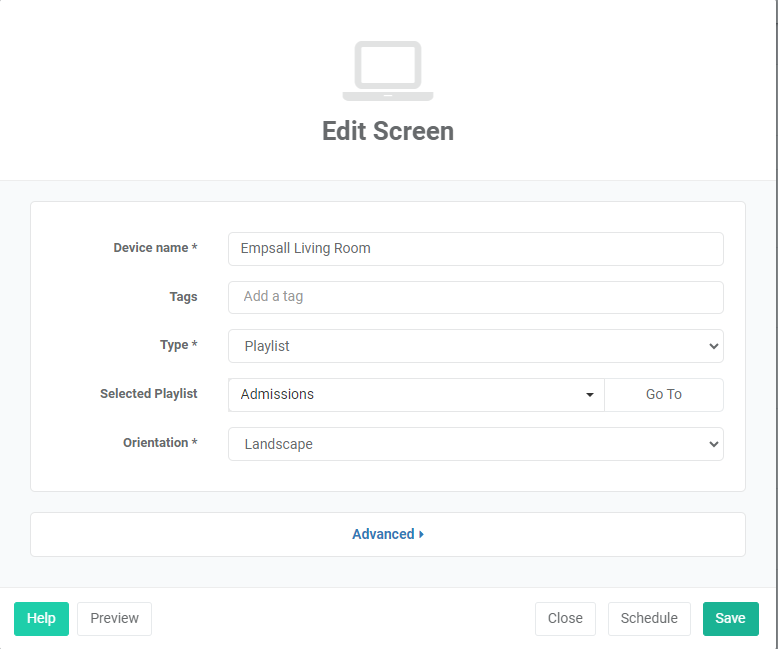Click the Orientation label
778x649 pixels.
[159, 442]
